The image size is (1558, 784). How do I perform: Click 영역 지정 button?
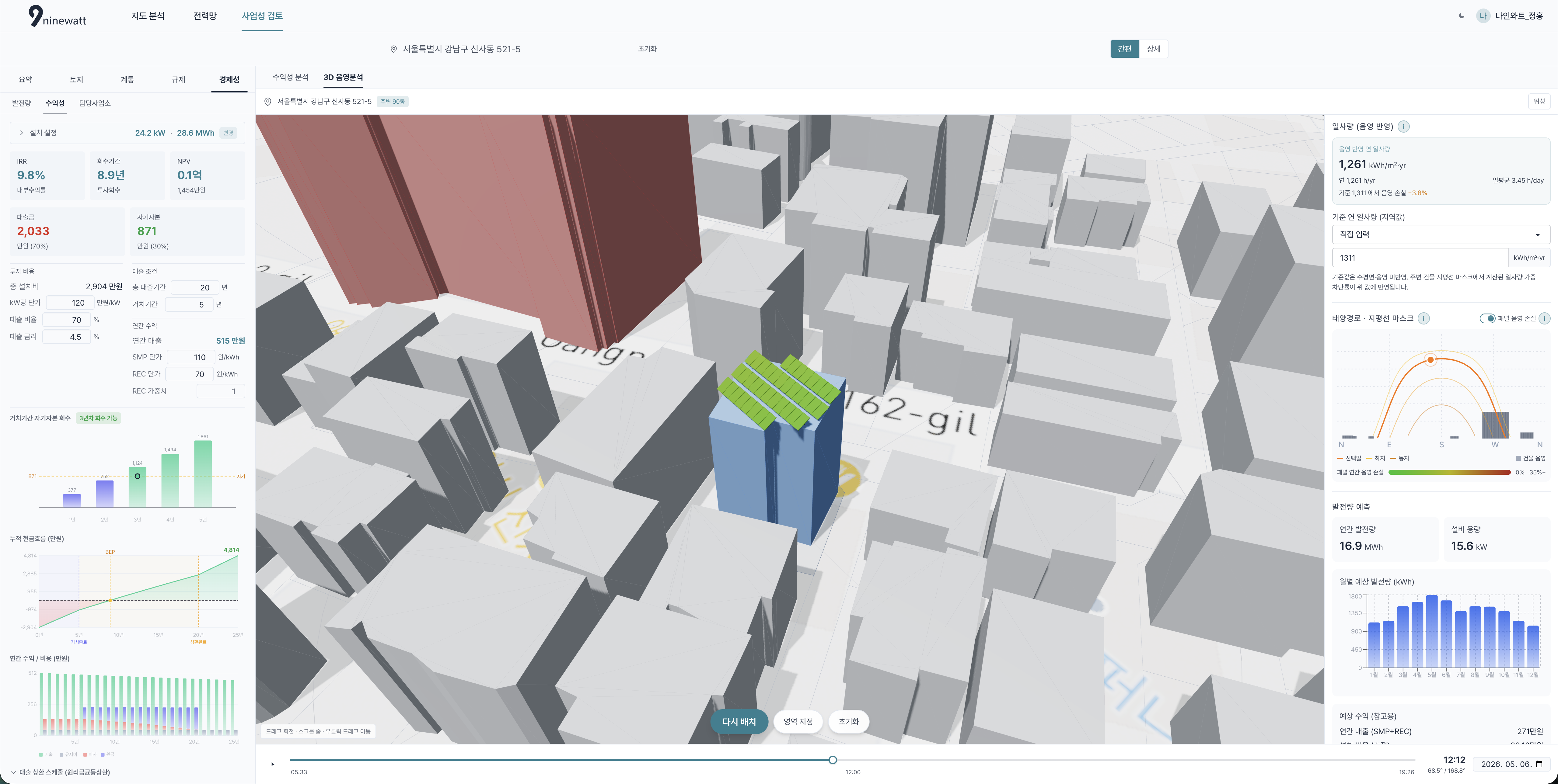[798, 722]
